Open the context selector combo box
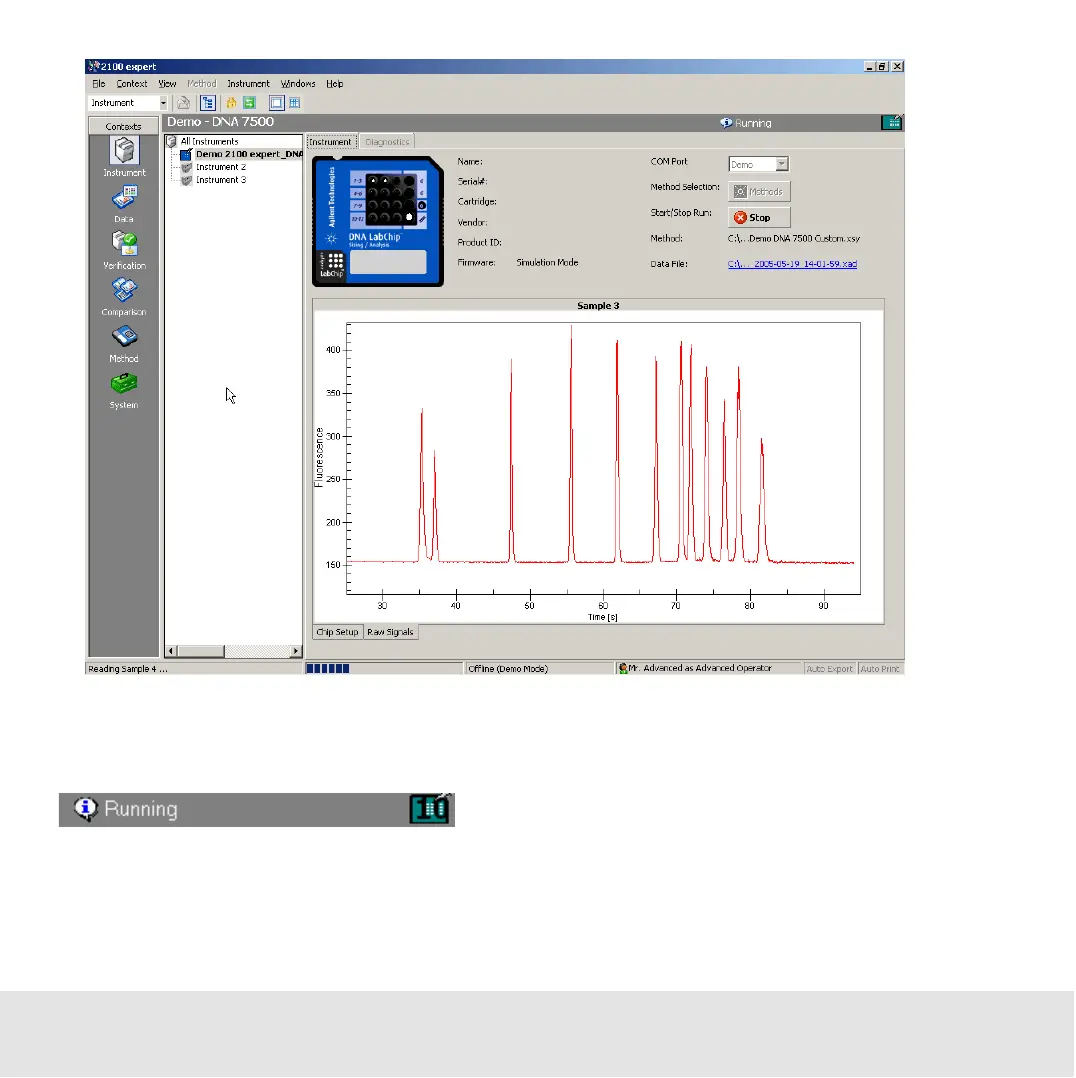Image resolution: width=1076 pixels, height=1078 pixels. click(x=128, y=103)
